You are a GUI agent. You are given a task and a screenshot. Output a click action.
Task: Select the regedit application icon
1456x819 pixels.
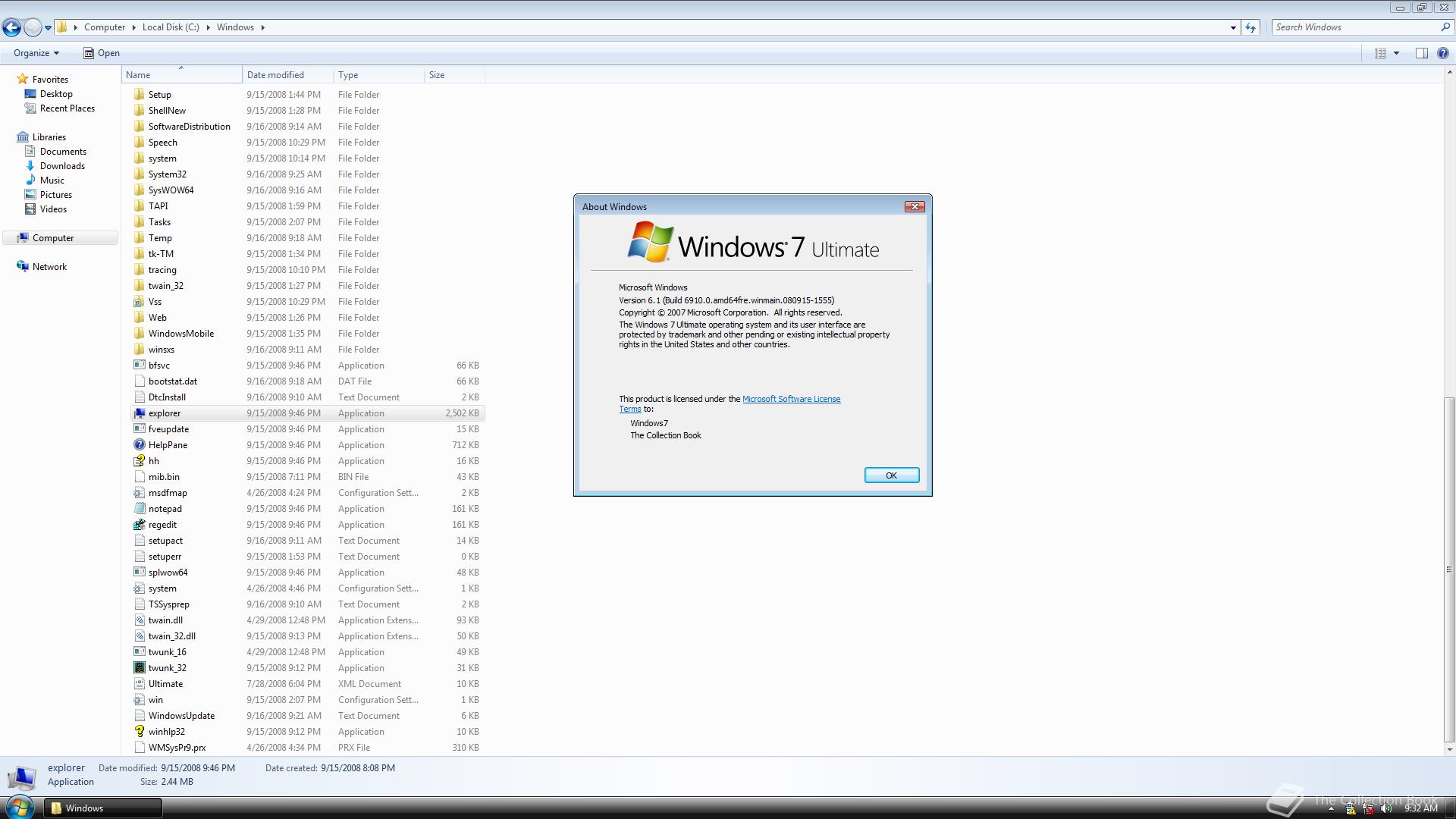[x=139, y=525]
